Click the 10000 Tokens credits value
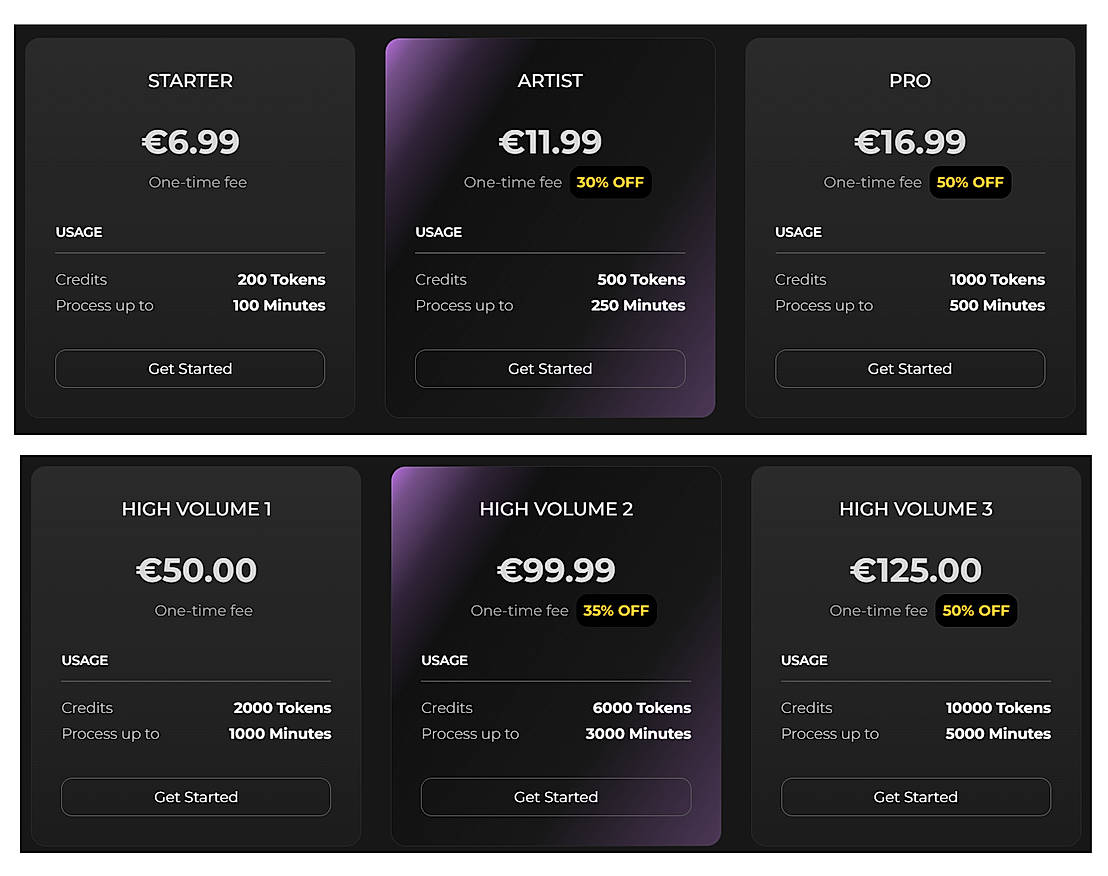This screenshot has width=1108, height=876. [998, 708]
